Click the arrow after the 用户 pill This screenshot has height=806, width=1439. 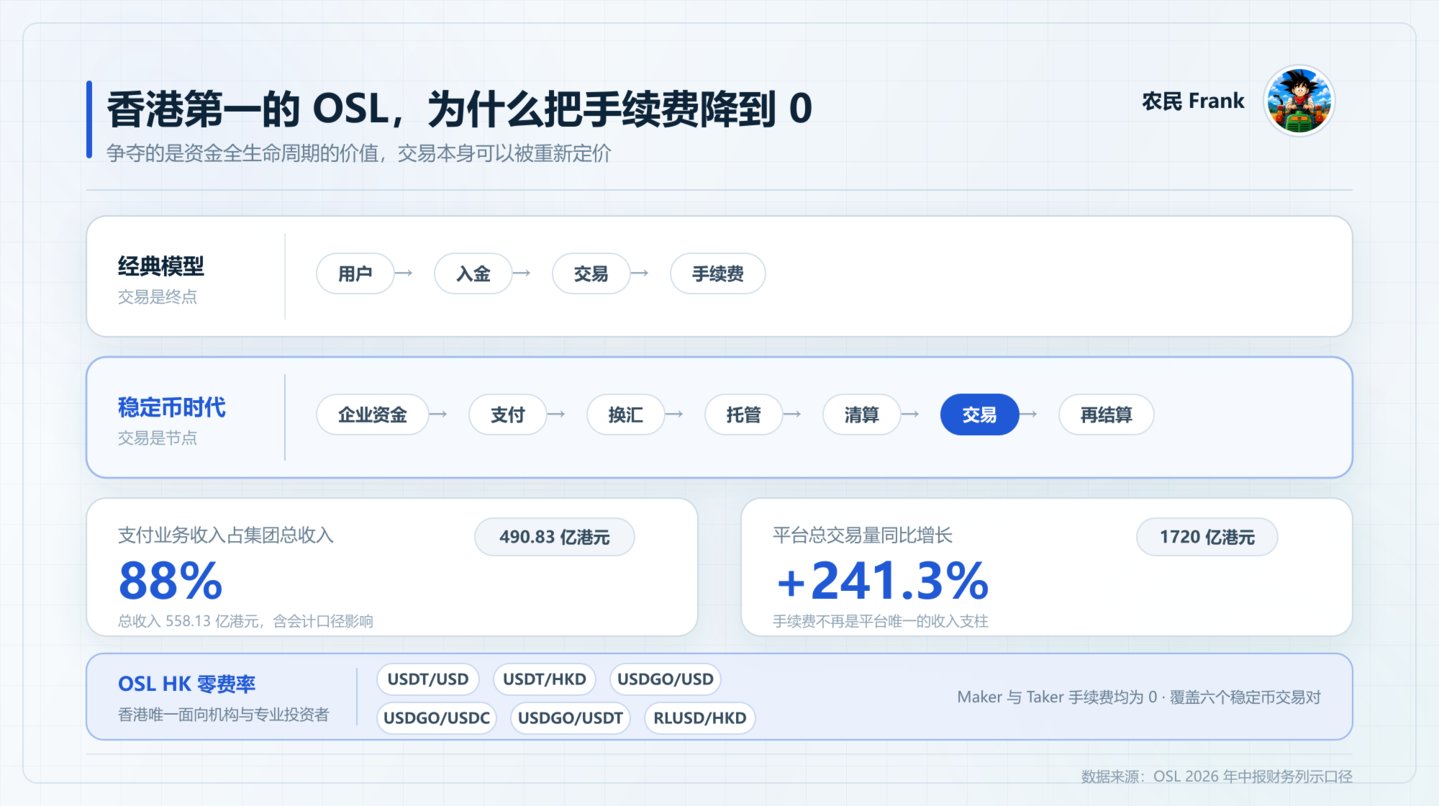point(404,273)
